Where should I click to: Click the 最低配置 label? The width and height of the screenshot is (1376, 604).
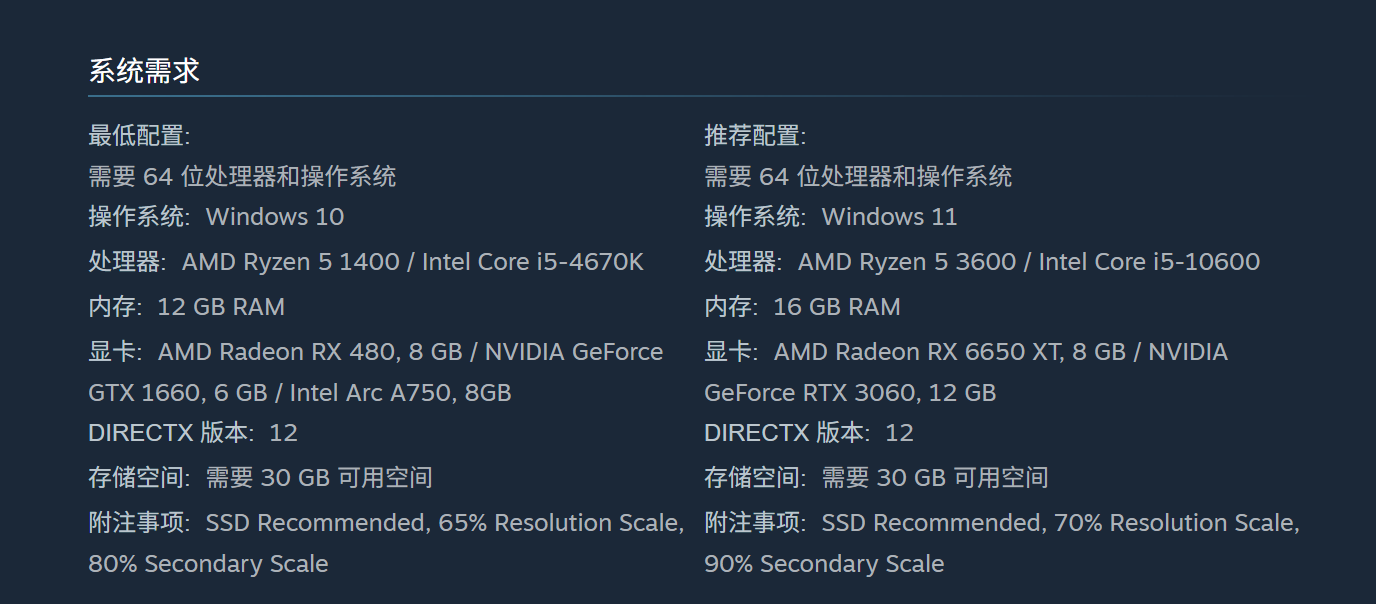tap(139, 135)
